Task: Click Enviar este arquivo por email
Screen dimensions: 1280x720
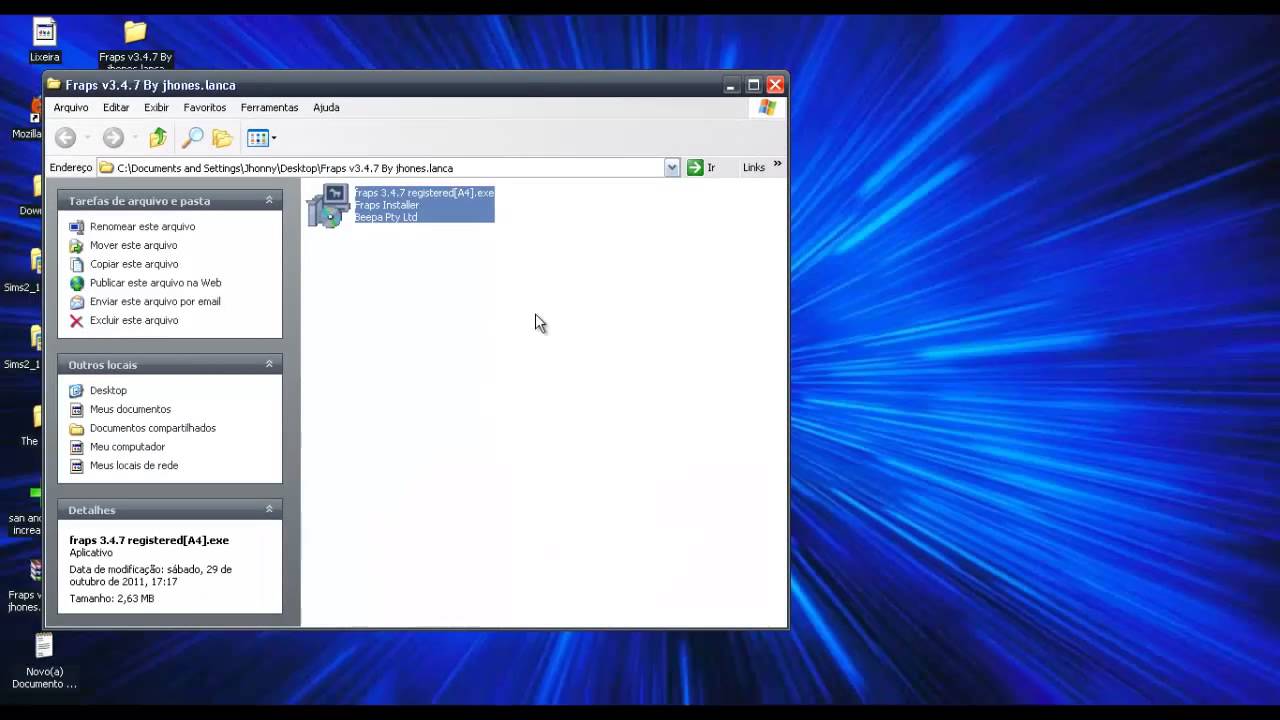Action: pos(155,301)
